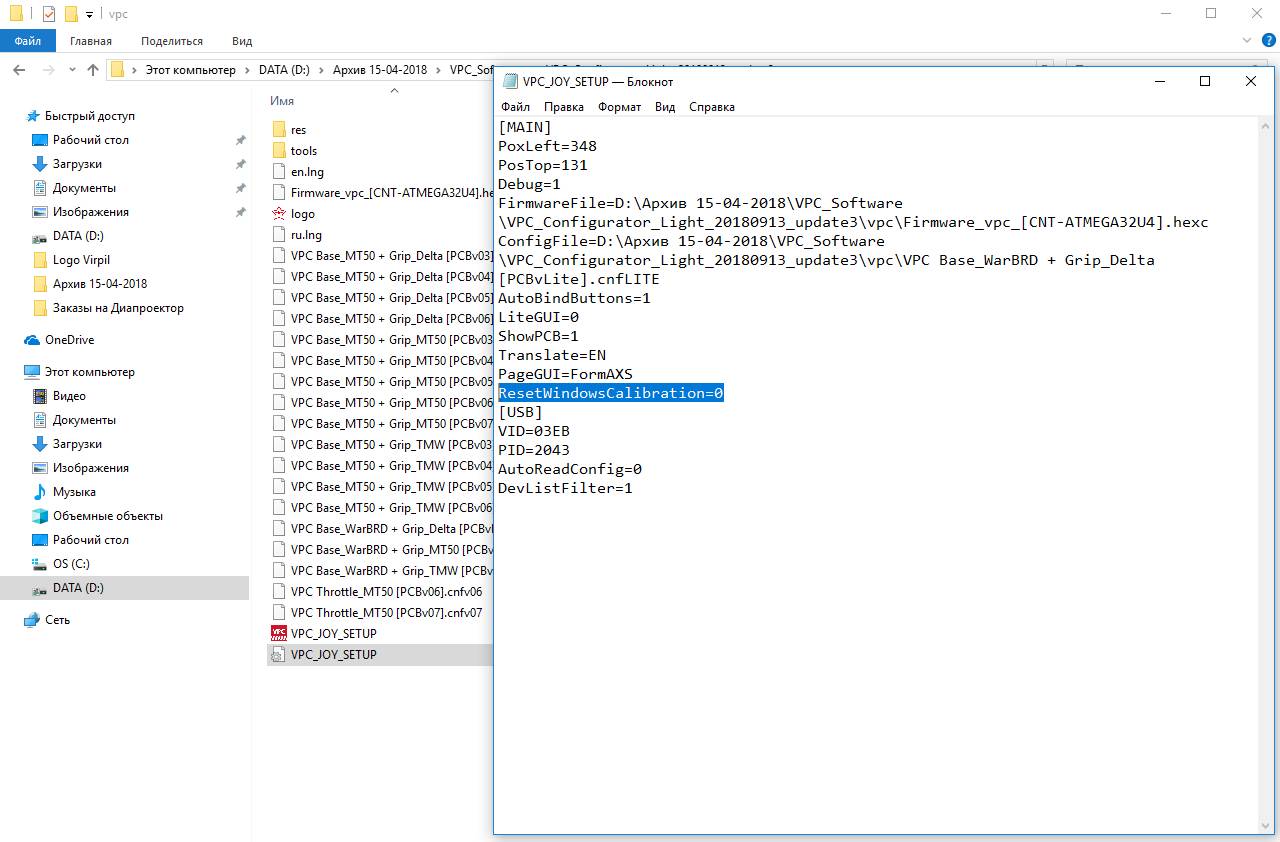Open the Вид ribbon tab in Explorer

242,41
